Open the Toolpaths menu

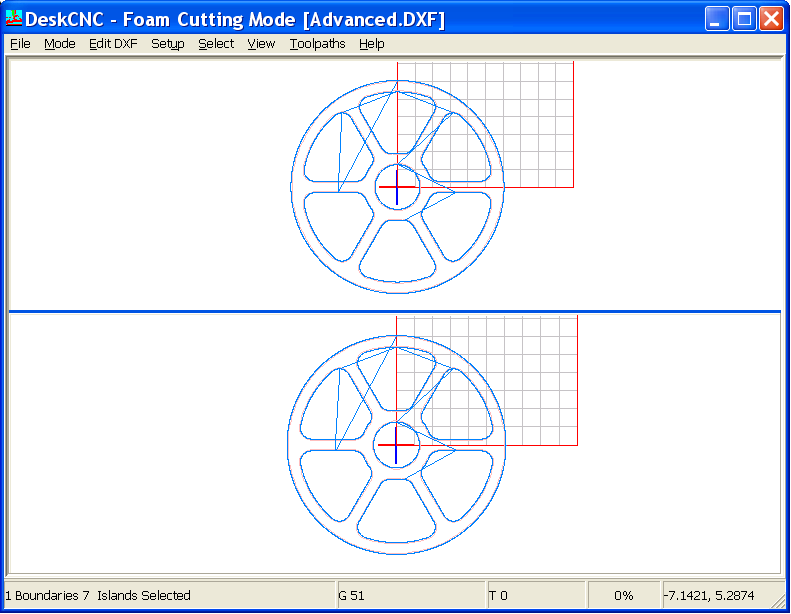point(317,44)
